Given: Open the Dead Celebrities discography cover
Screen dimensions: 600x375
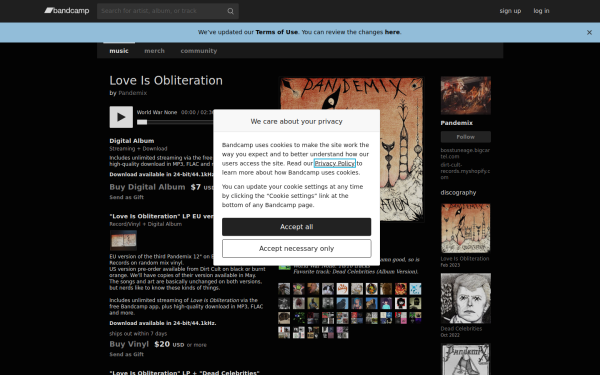Looking at the screenshot, I should [465, 298].
